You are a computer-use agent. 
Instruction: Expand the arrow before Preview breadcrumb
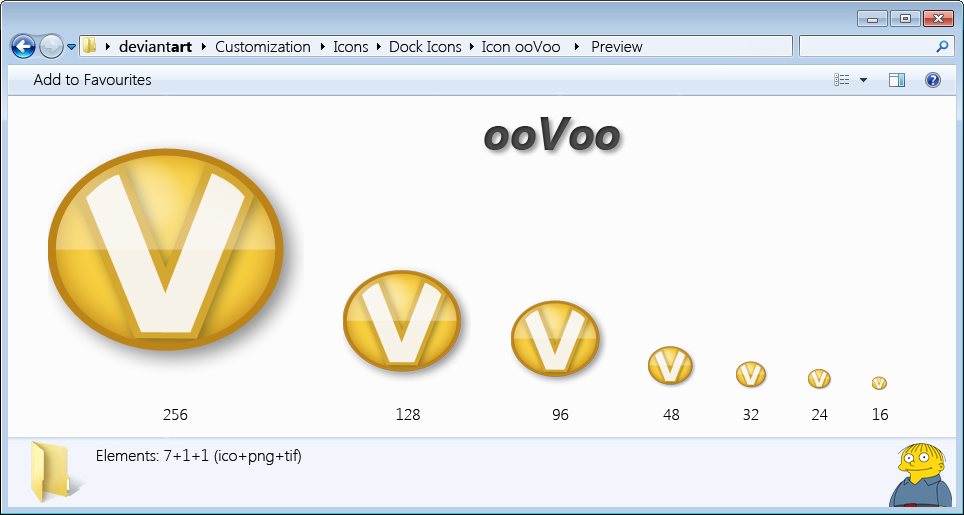[576, 47]
